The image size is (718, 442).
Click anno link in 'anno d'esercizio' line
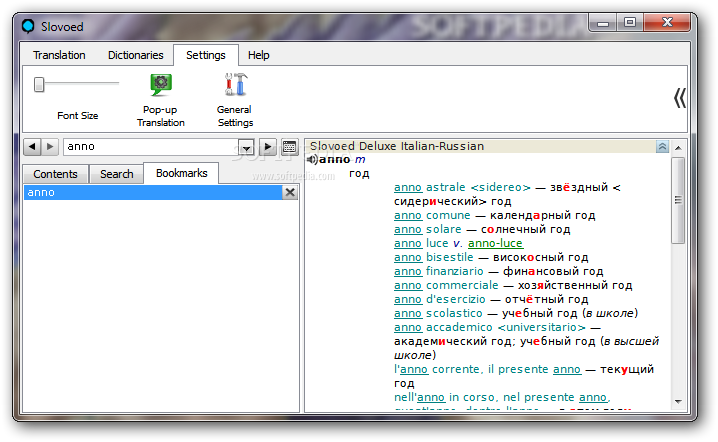(408, 300)
